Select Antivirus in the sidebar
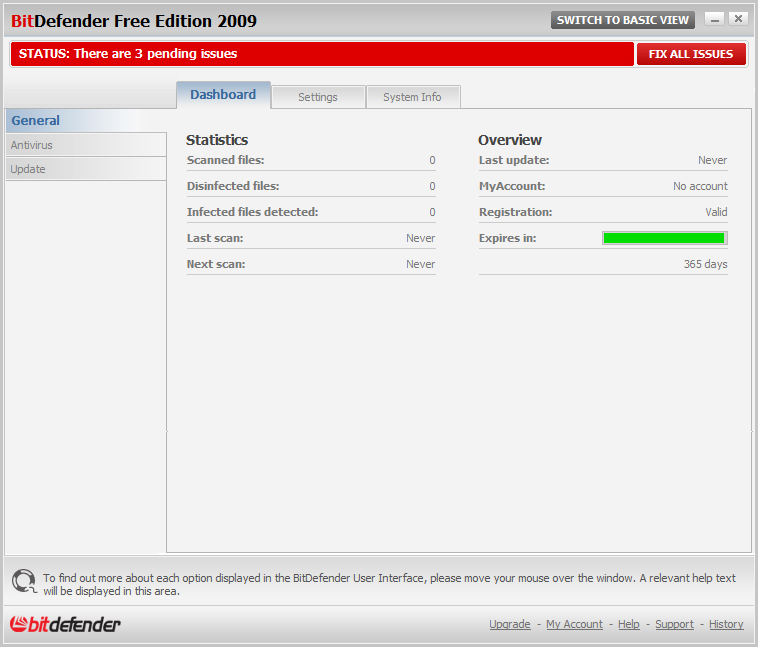Viewport: 758px width, 647px height. [86, 145]
